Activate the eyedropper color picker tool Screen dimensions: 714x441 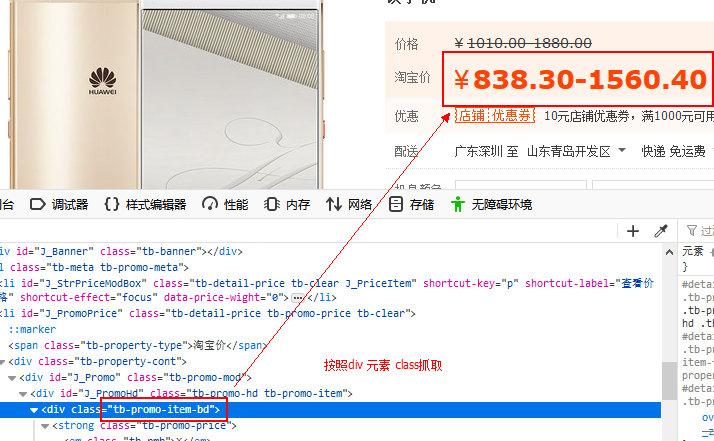click(661, 231)
